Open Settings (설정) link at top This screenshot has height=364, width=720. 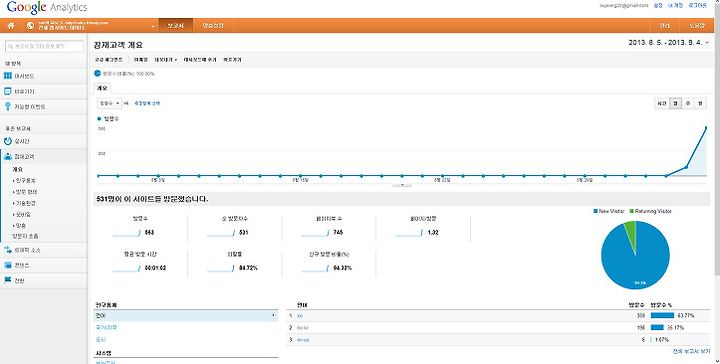[658, 6]
